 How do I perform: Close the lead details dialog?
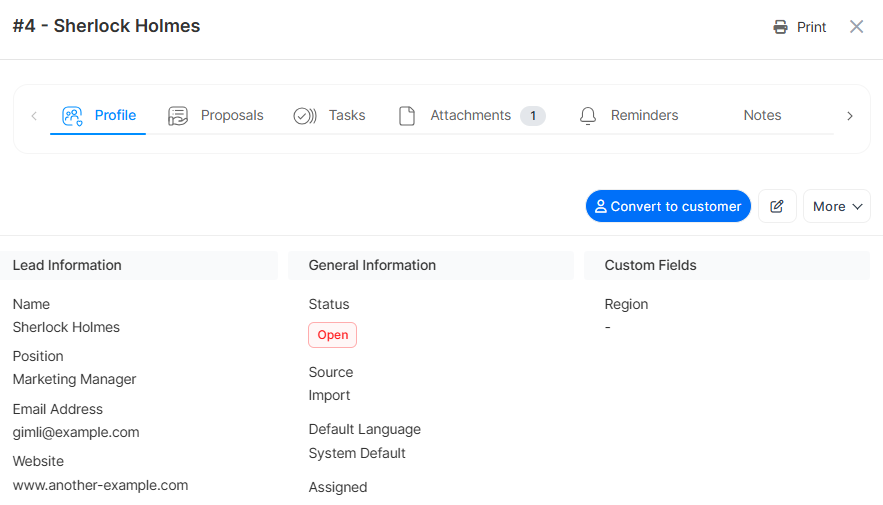tap(856, 27)
